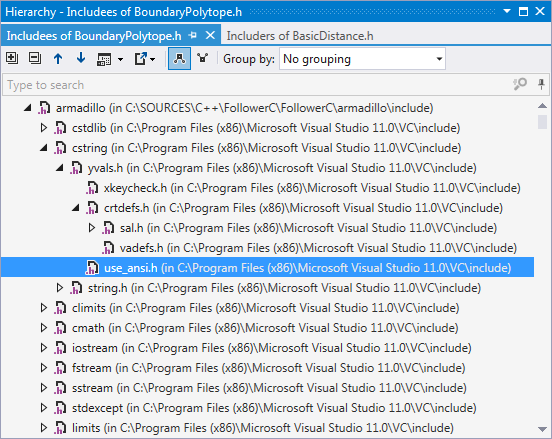This screenshot has width=552, height=439.
Task: Expand the cstdlib tree node
Action: tap(44, 128)
